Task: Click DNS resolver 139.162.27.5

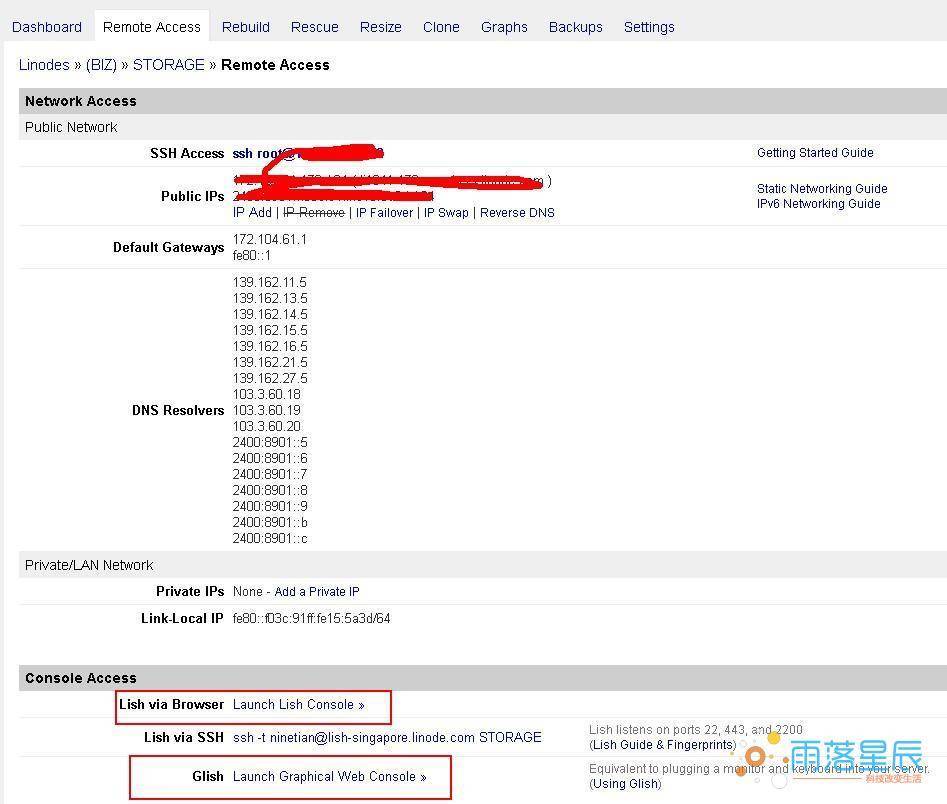Action: [x=270, y=378]
